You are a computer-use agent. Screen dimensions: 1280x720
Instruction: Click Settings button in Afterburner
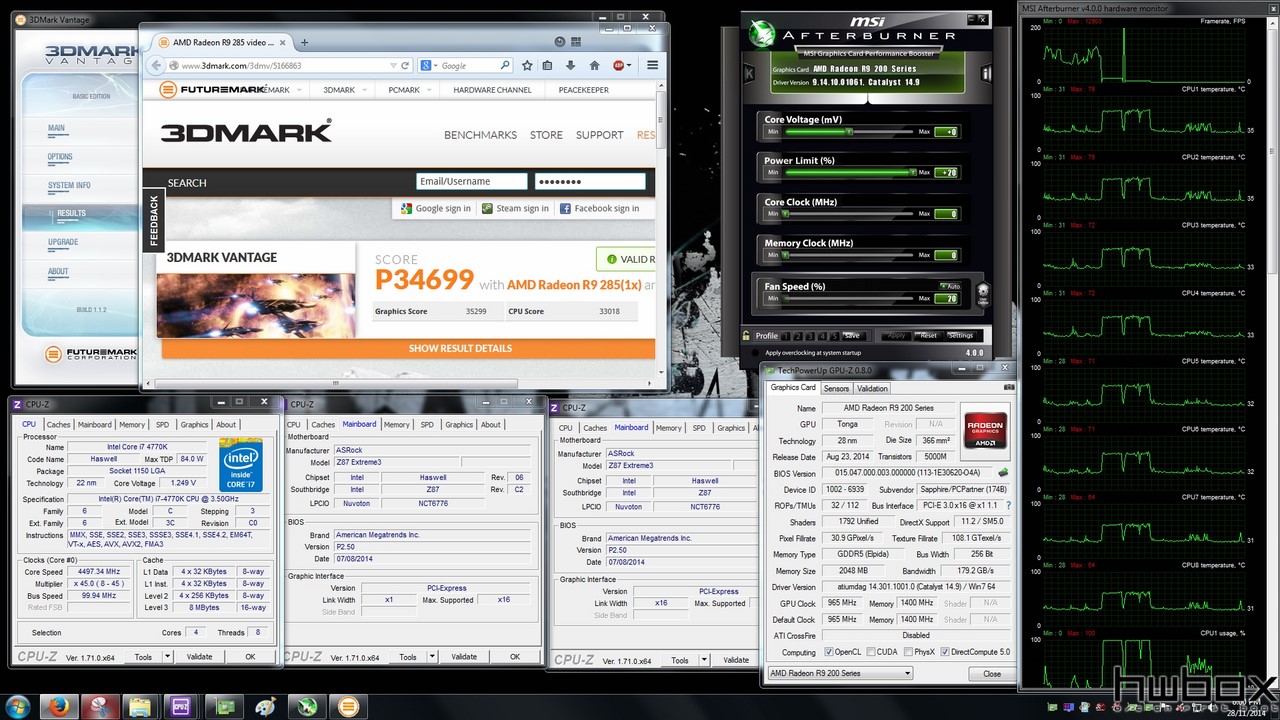[960, 336]
